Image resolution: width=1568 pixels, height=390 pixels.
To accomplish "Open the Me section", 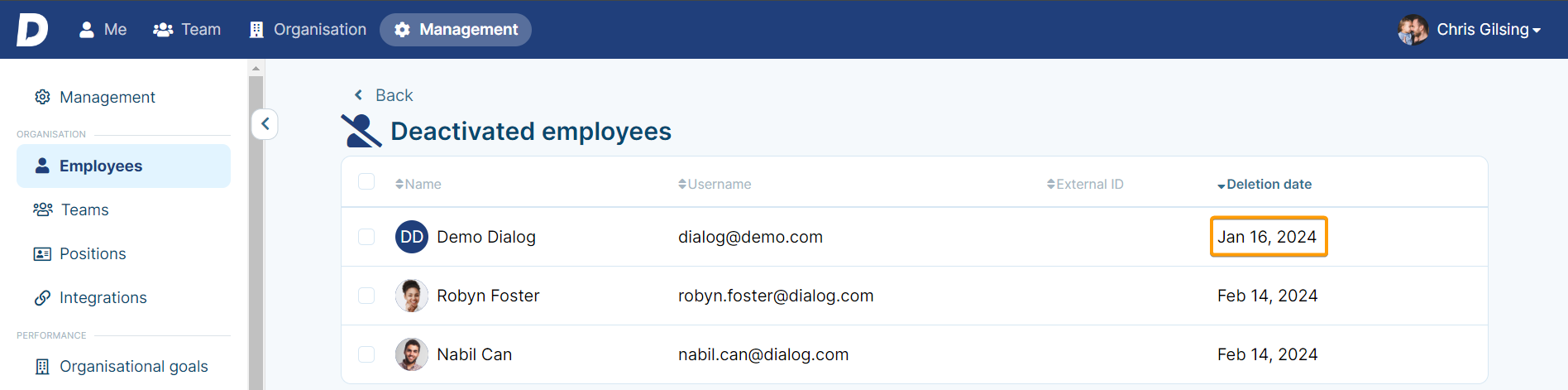I will 103,30.
